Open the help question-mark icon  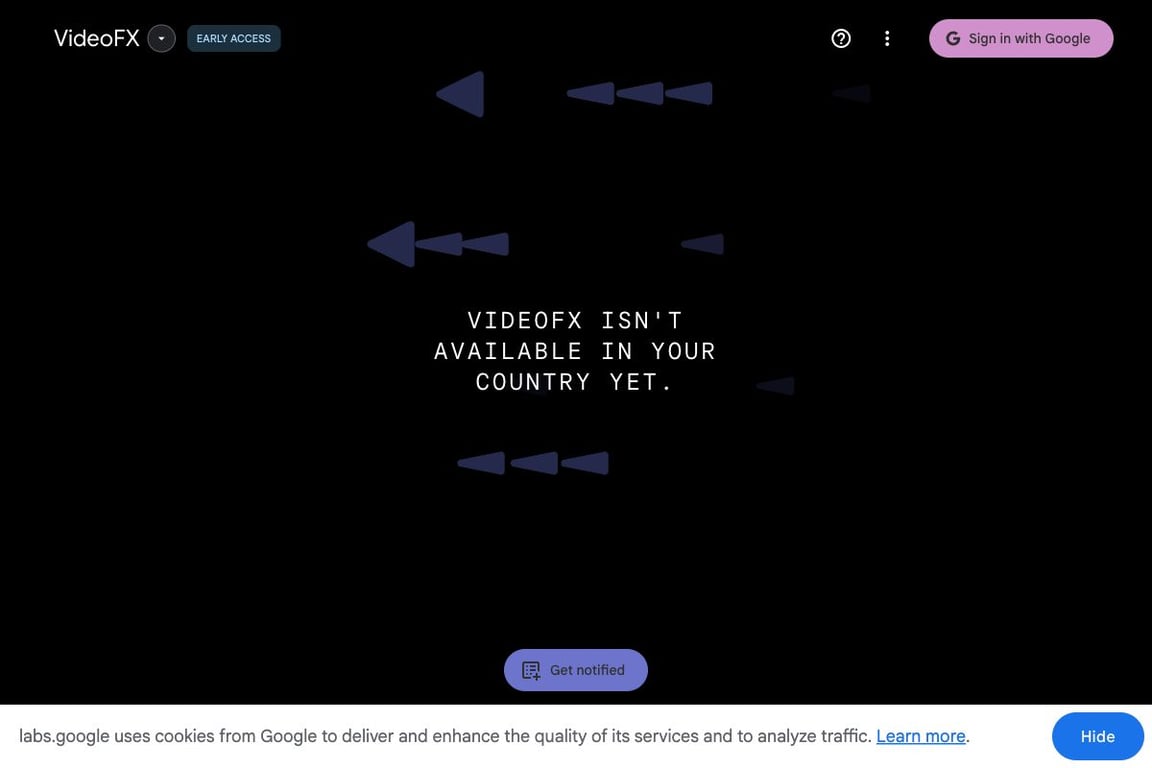point(840,38)
